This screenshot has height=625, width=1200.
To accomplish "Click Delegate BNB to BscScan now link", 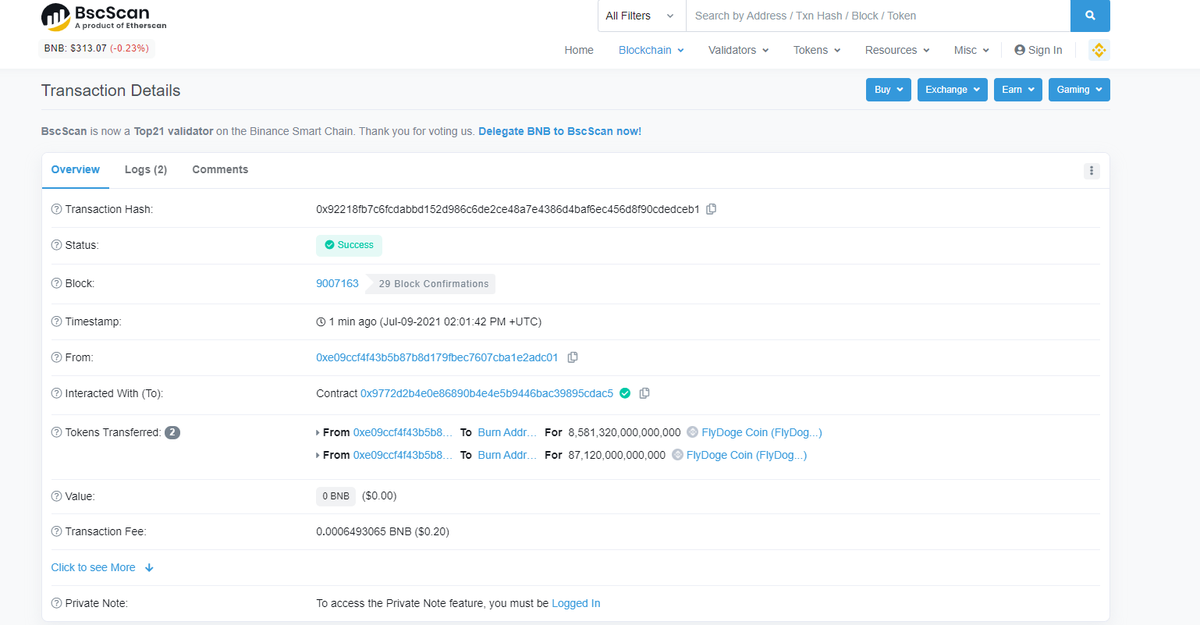I will (x=560, y=131).
